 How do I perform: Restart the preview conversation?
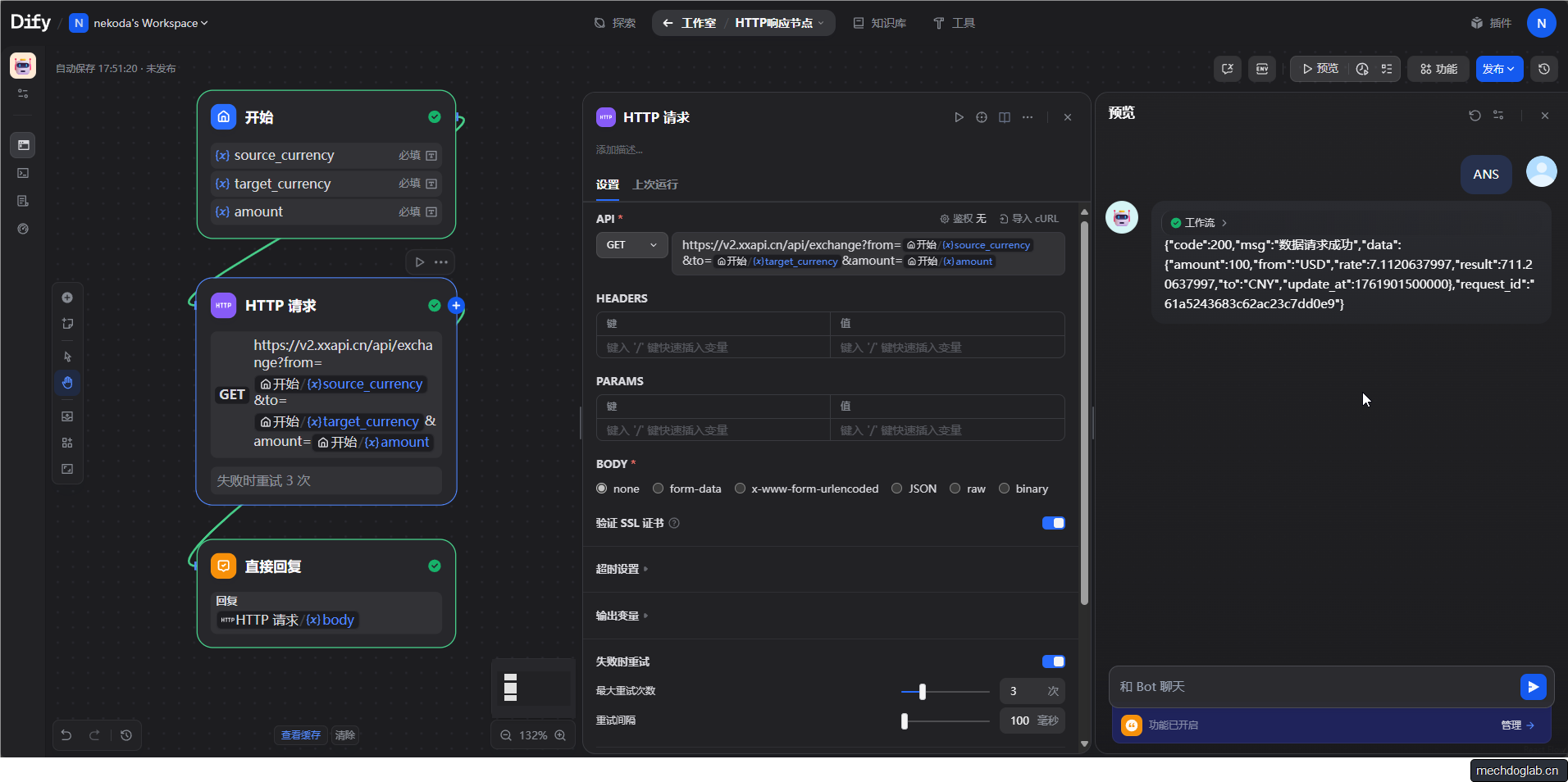coord(1475,116)
